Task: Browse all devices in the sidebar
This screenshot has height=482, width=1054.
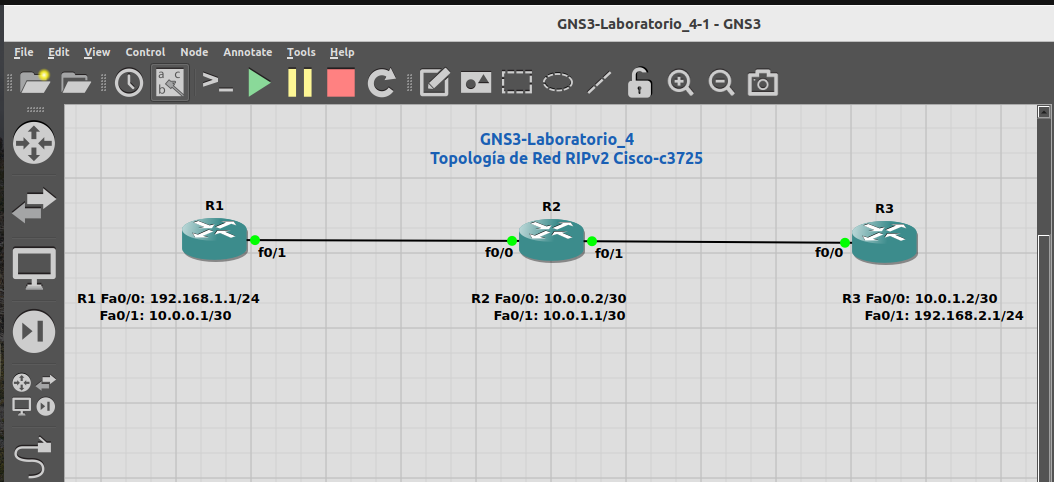Action: click(34, 395)
